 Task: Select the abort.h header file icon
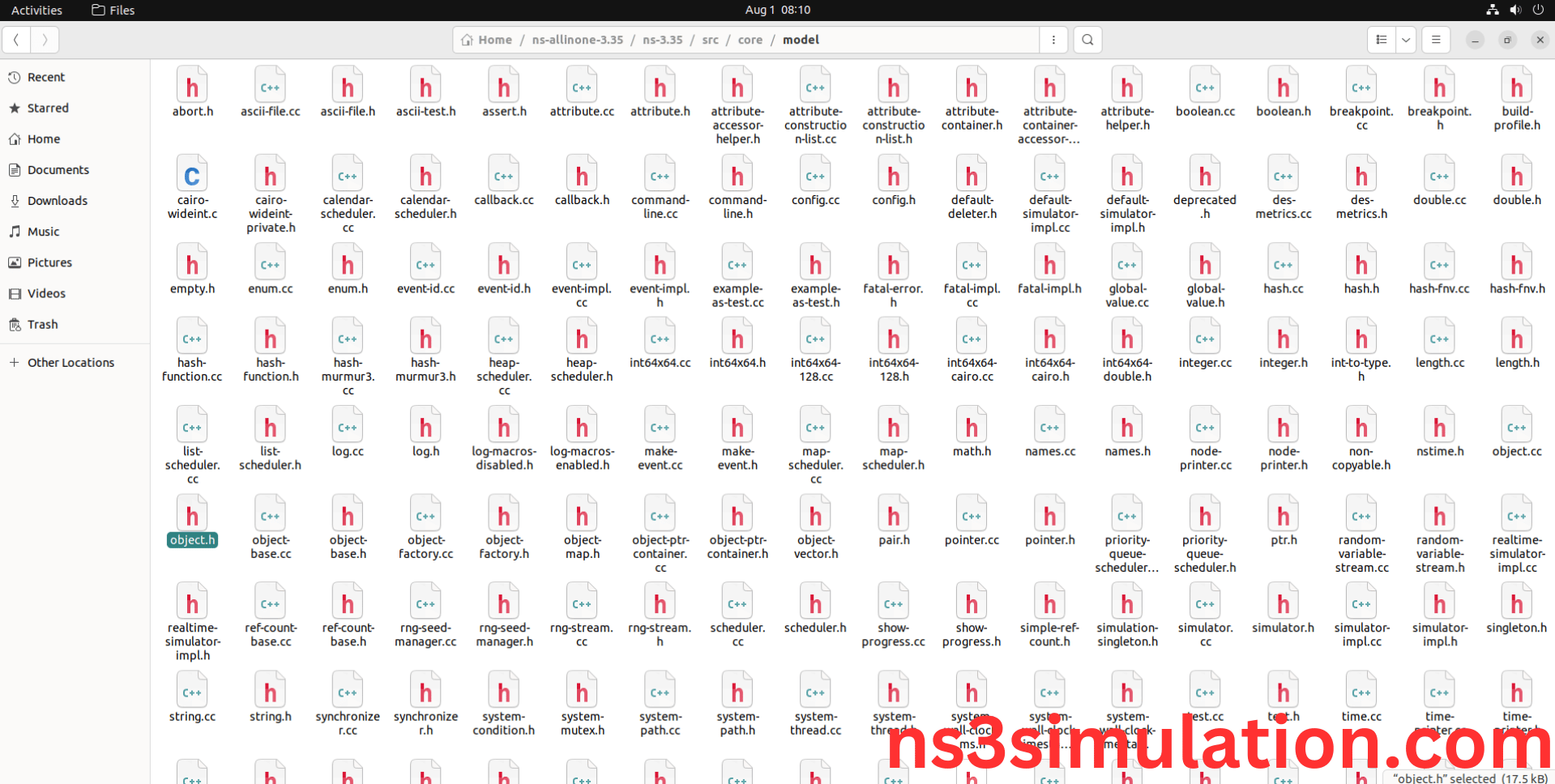[x=192, y=87]
